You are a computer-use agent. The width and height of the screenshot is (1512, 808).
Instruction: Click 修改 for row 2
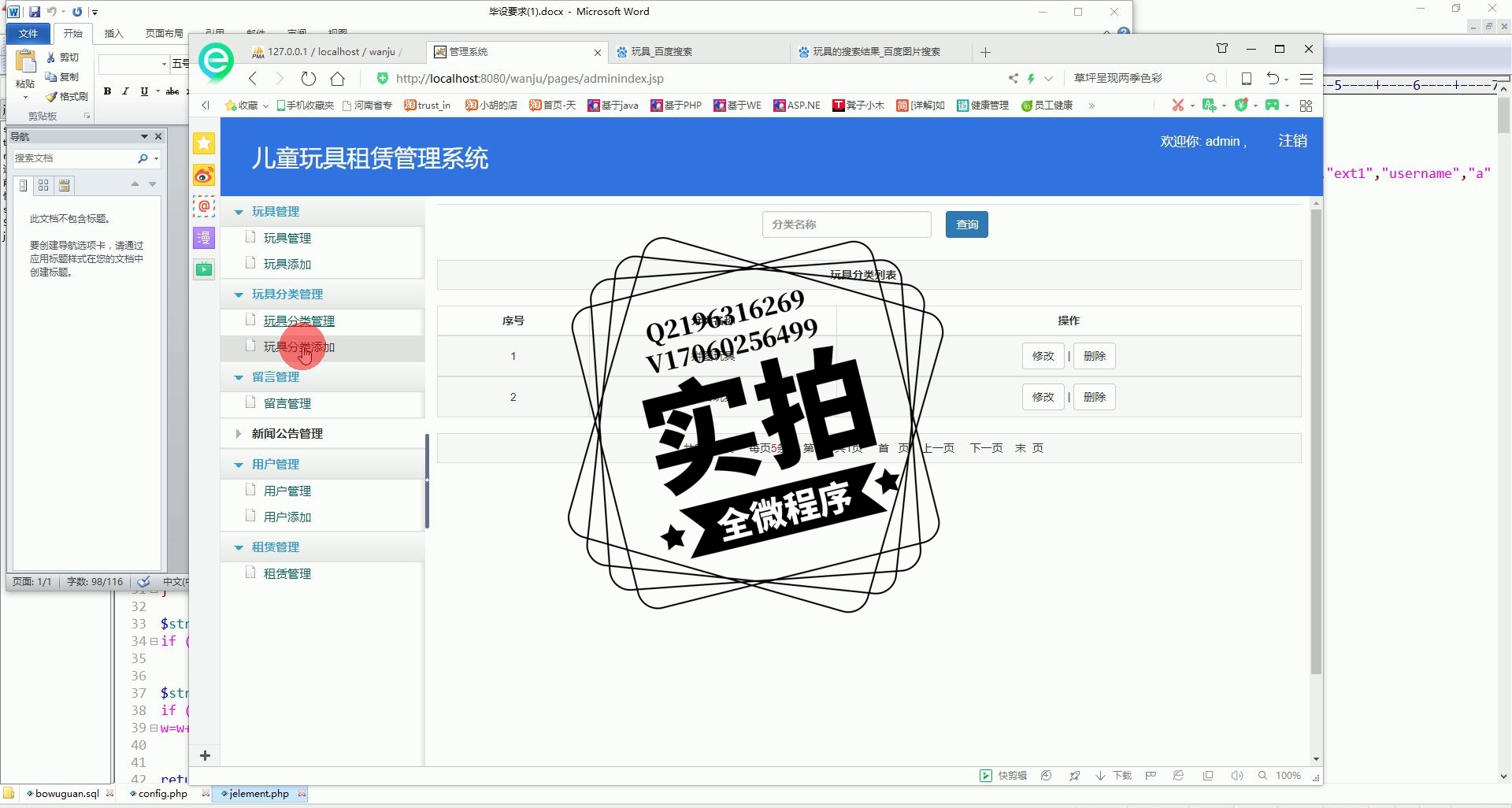[x=1043, y=397]
